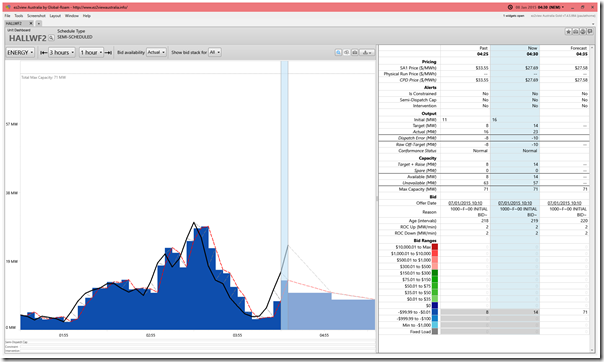The height and width of the screenshot is (362, 604).
Task: Click the $10,000.01 to Max red swatch
Action: pos(435,247)
